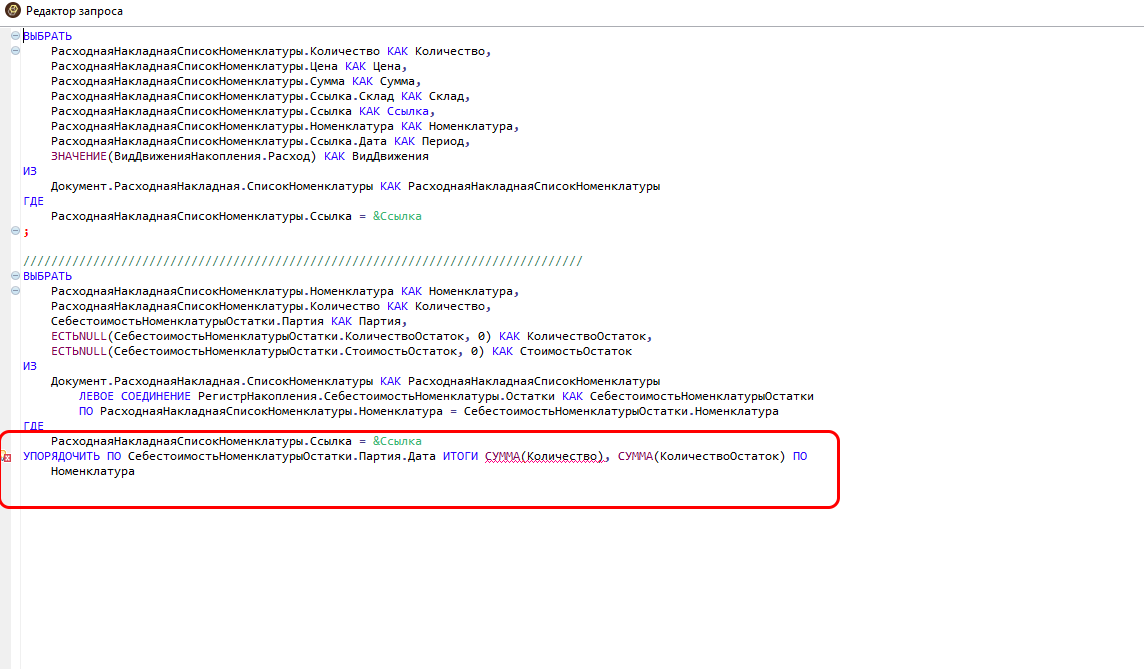Click Редактор запроса window title
Viewport: 1144px width, 669px height.
pyautogui.click(x=74, y=11)
